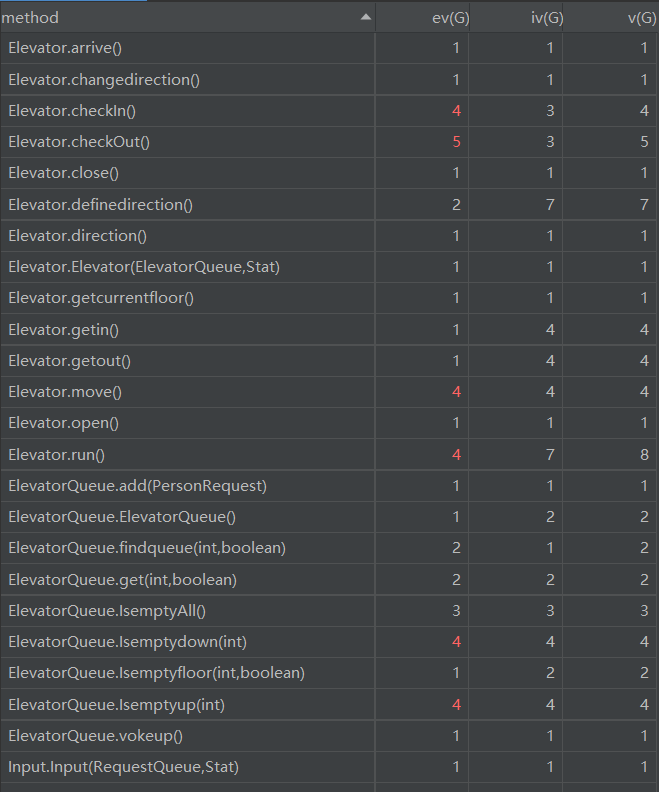The height and width of the screenshot is (792, 659).
Task: Select ElevatorQueue.Isemptydown(int) row
Action: coord(329,642)
